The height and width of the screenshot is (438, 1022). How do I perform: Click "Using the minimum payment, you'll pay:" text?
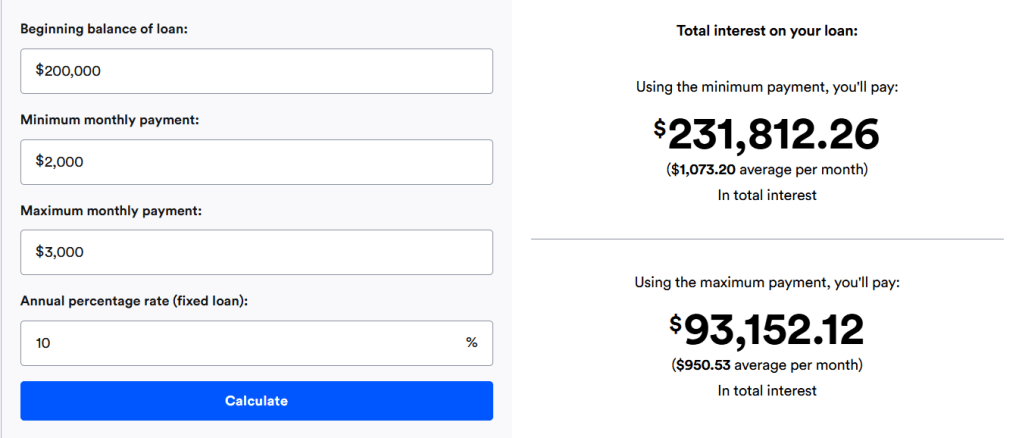767,87
